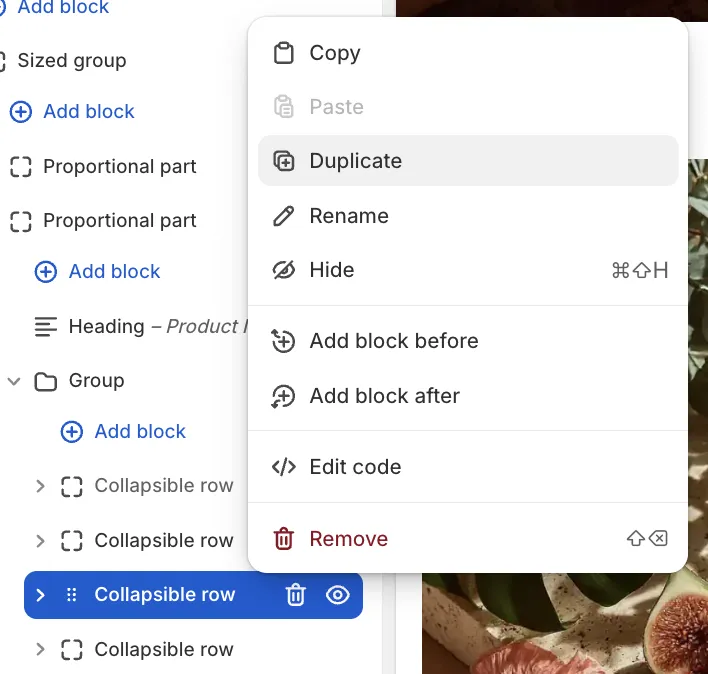The width and height of the screenshot is (708, 674).
Task: Choose Hide from the context menu
Action: tap(331, 270)
